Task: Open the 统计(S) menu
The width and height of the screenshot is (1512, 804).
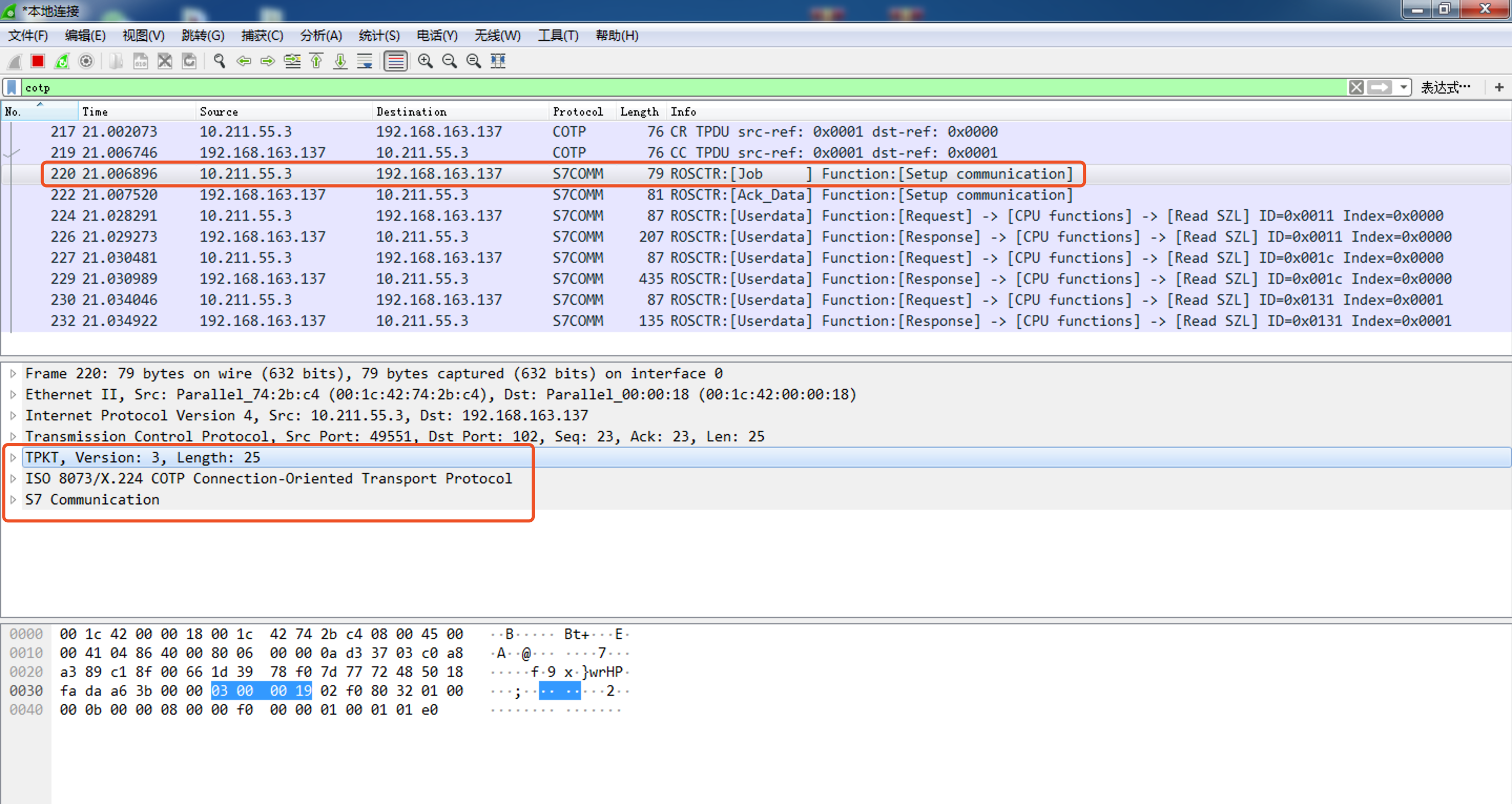Action: point(379,36)
